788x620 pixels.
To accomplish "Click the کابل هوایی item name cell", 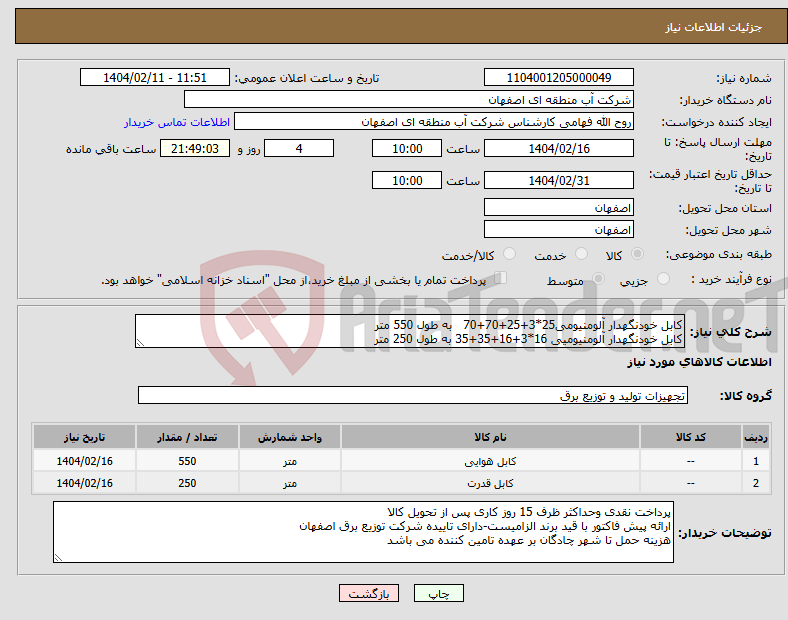I will point(490,461).
